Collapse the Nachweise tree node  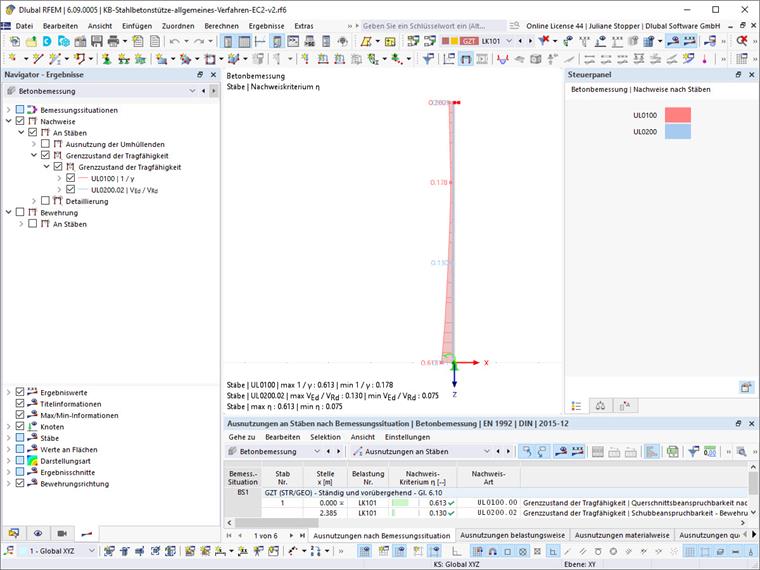tap(8, 121)
